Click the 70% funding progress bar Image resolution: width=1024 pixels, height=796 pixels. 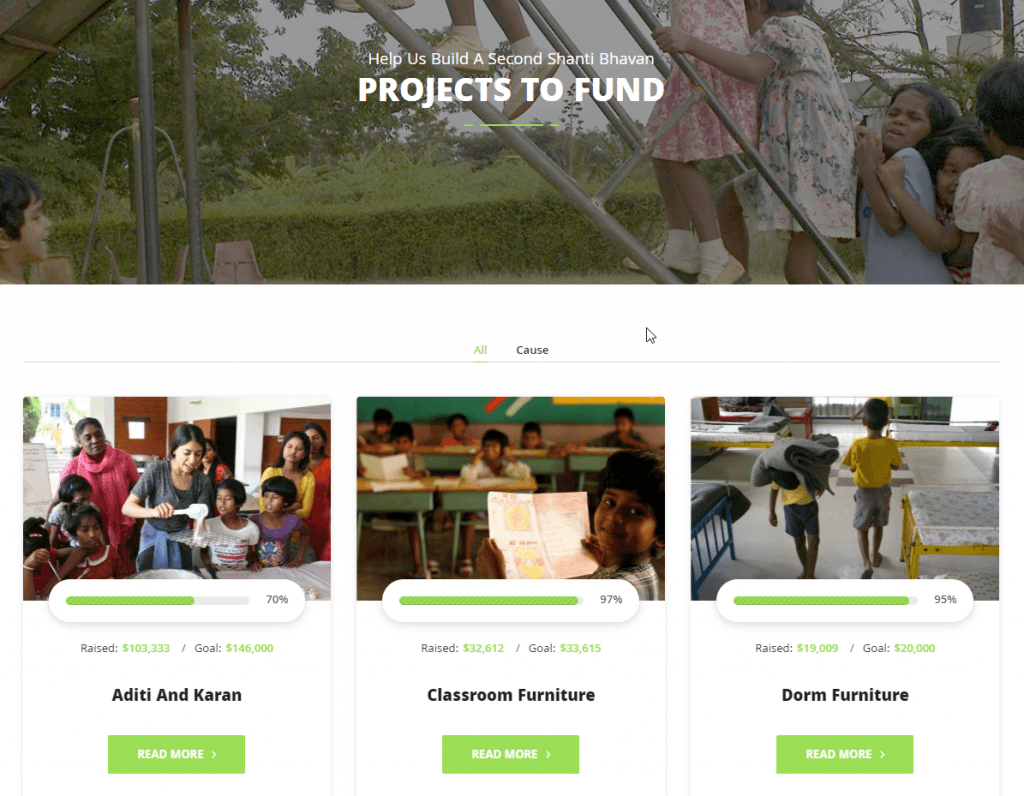[157, 601]
